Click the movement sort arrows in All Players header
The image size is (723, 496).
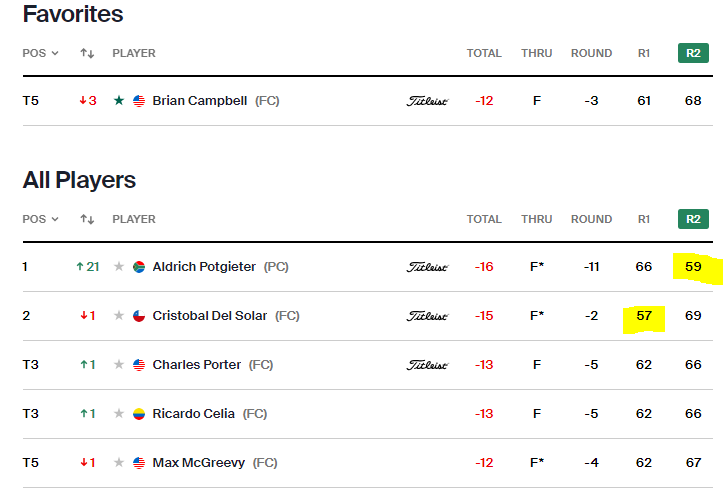[87, 219]
